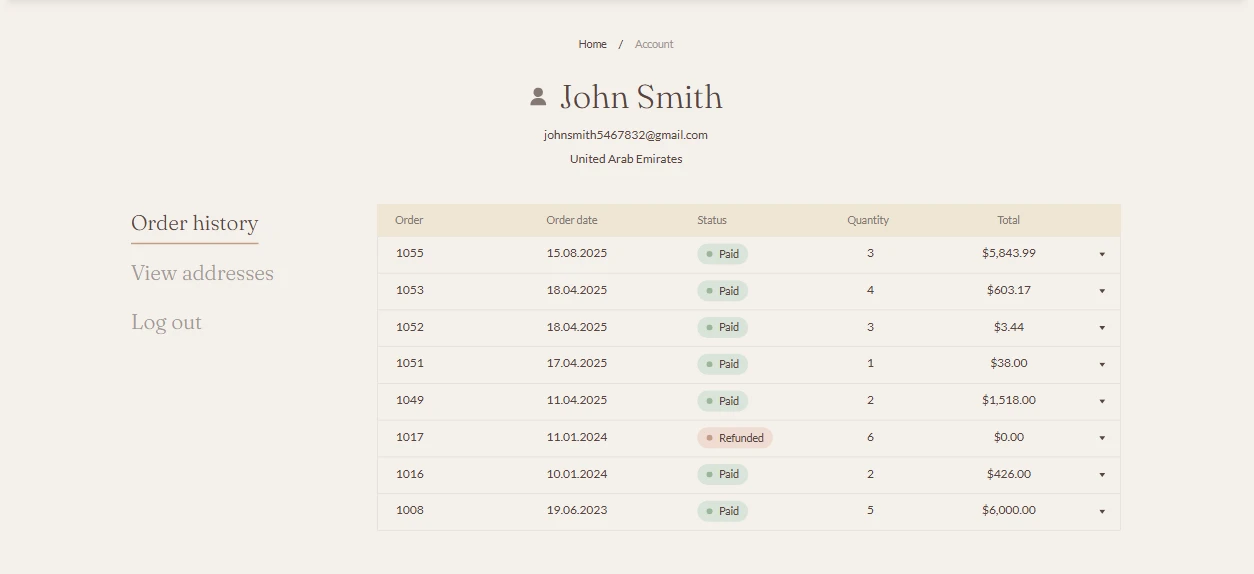
Task: Select order number 1016
Action: tap(410, 474)
